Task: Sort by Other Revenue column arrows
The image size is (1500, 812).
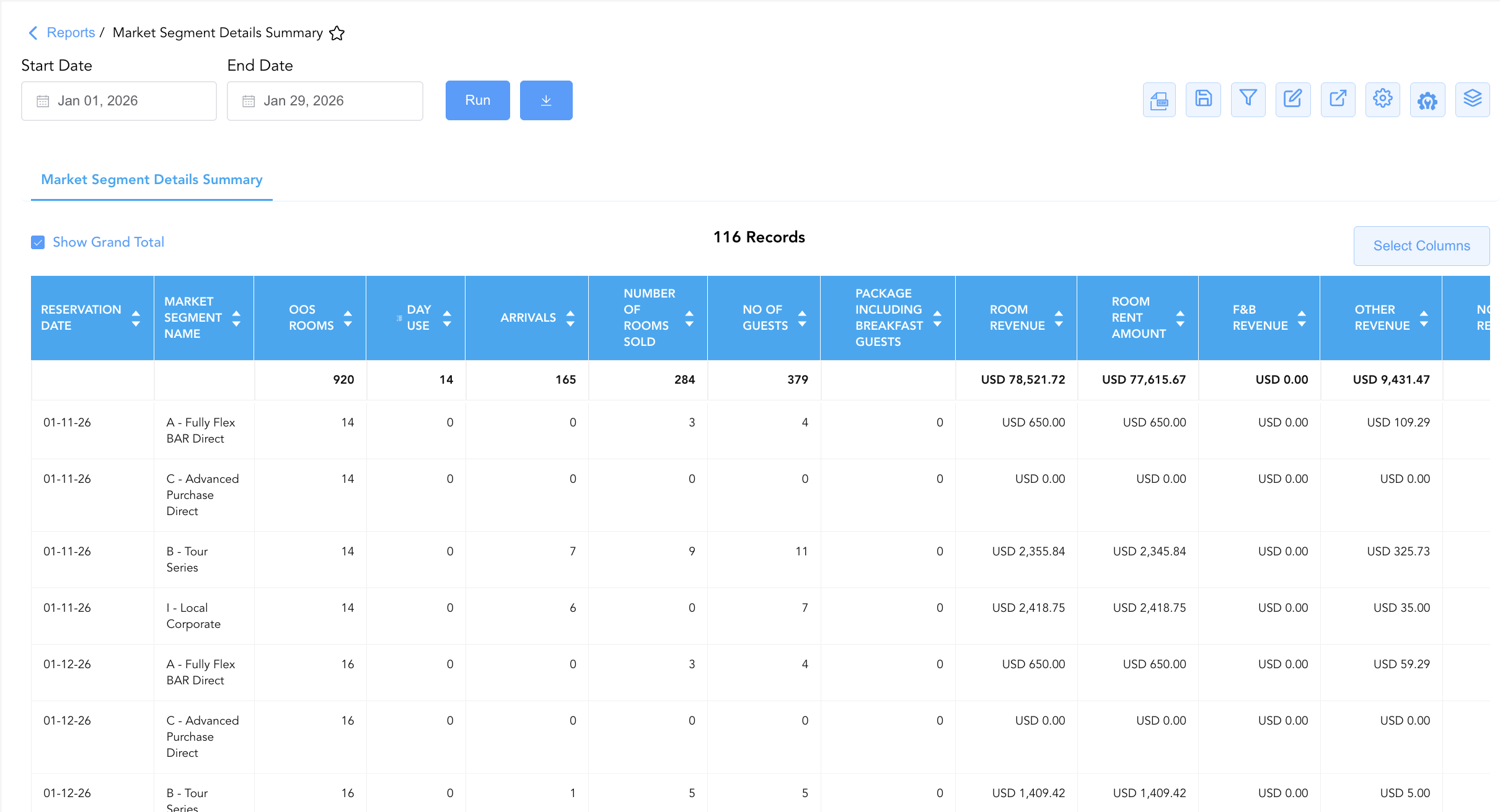Action: coord(1424,319)
